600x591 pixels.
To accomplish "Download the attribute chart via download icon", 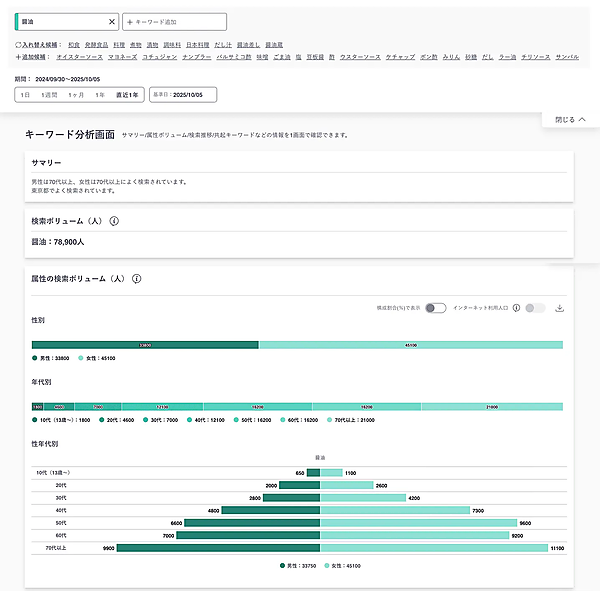I will pyautogui.click(x=560, y=308).
